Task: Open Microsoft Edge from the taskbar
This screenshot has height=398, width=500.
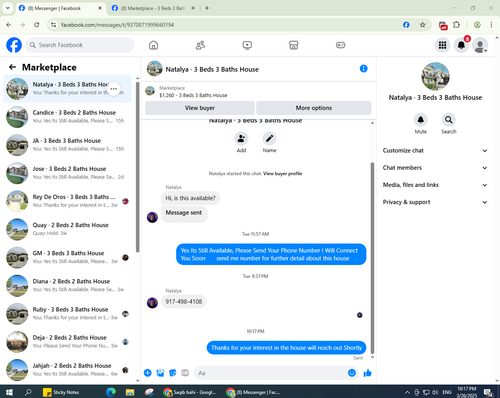Action: [x=111, y=392]
